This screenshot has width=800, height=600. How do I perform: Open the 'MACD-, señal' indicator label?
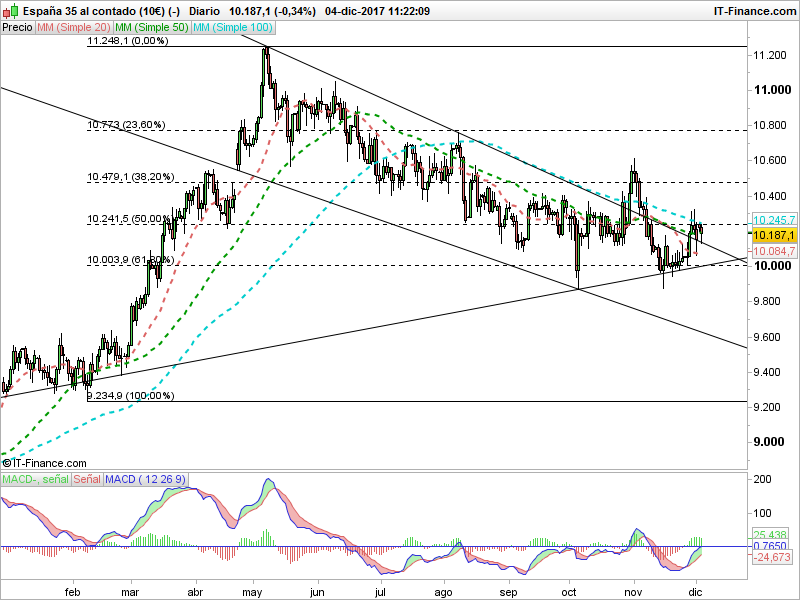[x=36, y=479]
